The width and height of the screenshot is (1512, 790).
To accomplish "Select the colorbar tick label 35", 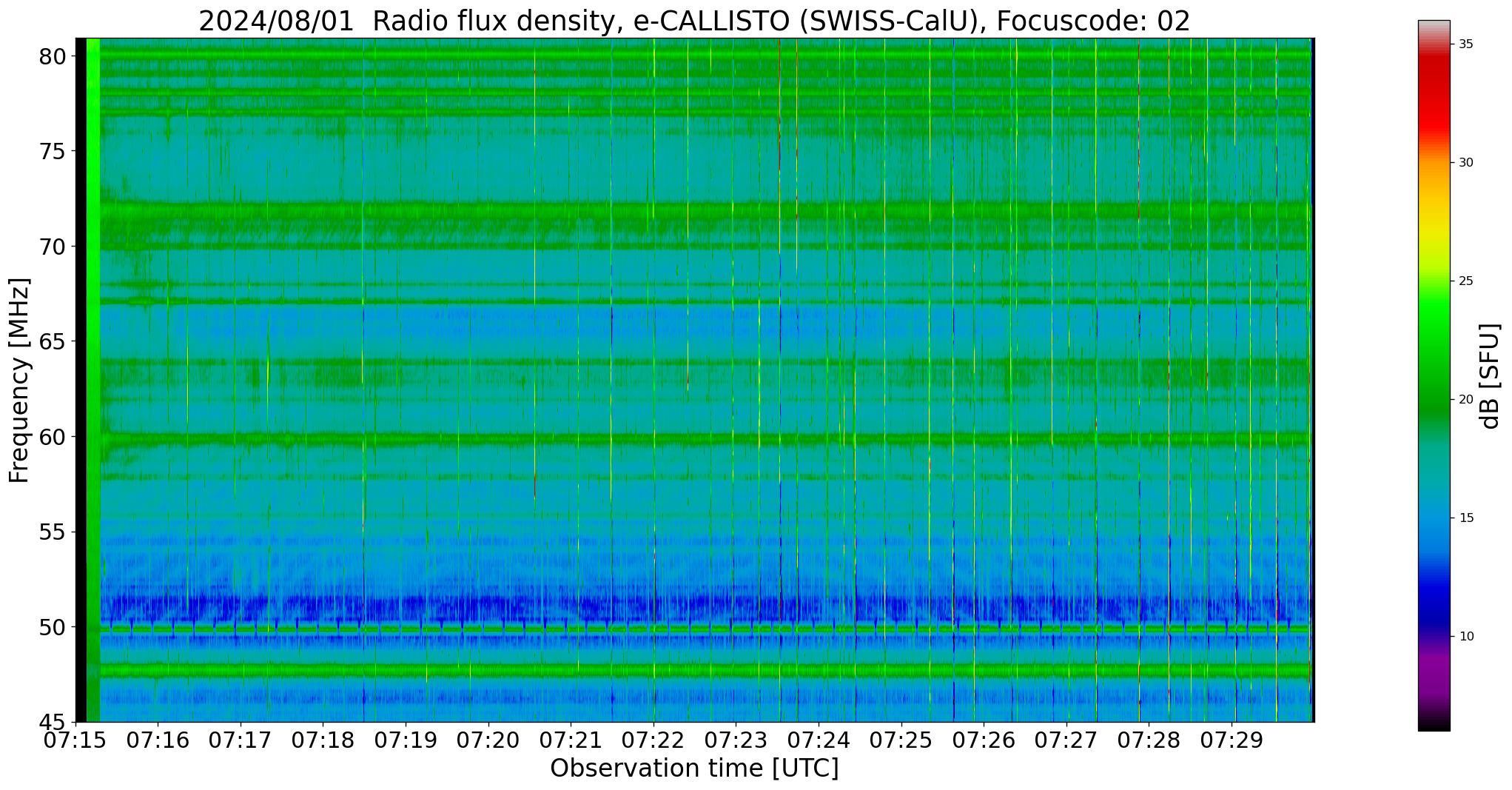I will click(x=1465, y=44).
